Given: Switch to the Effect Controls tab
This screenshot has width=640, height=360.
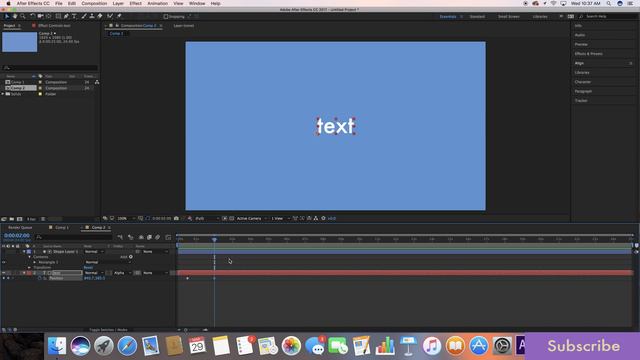Looking at the screenshot, I should click(x=54, y=25).
